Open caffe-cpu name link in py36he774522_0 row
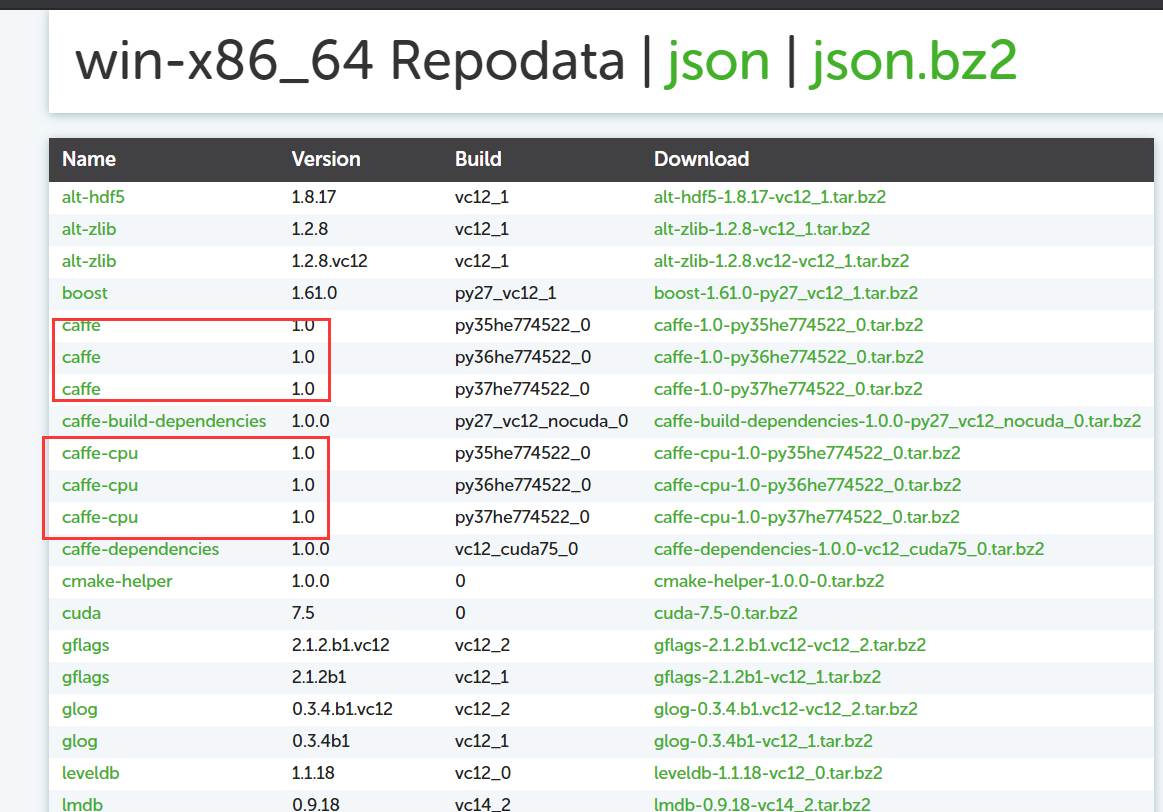The height and width of the screenshot is (812, 1163). point(99,485)
